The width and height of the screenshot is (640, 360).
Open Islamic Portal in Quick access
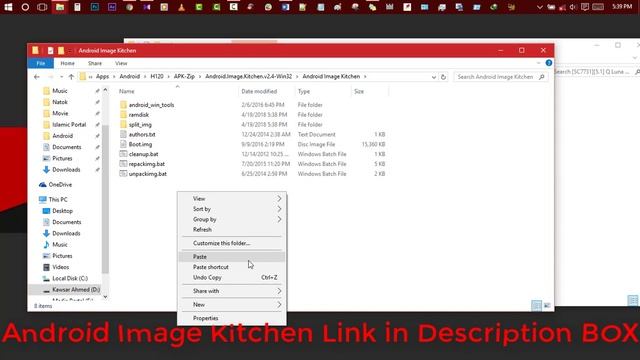pyautogui.click(x=69, y=124)
